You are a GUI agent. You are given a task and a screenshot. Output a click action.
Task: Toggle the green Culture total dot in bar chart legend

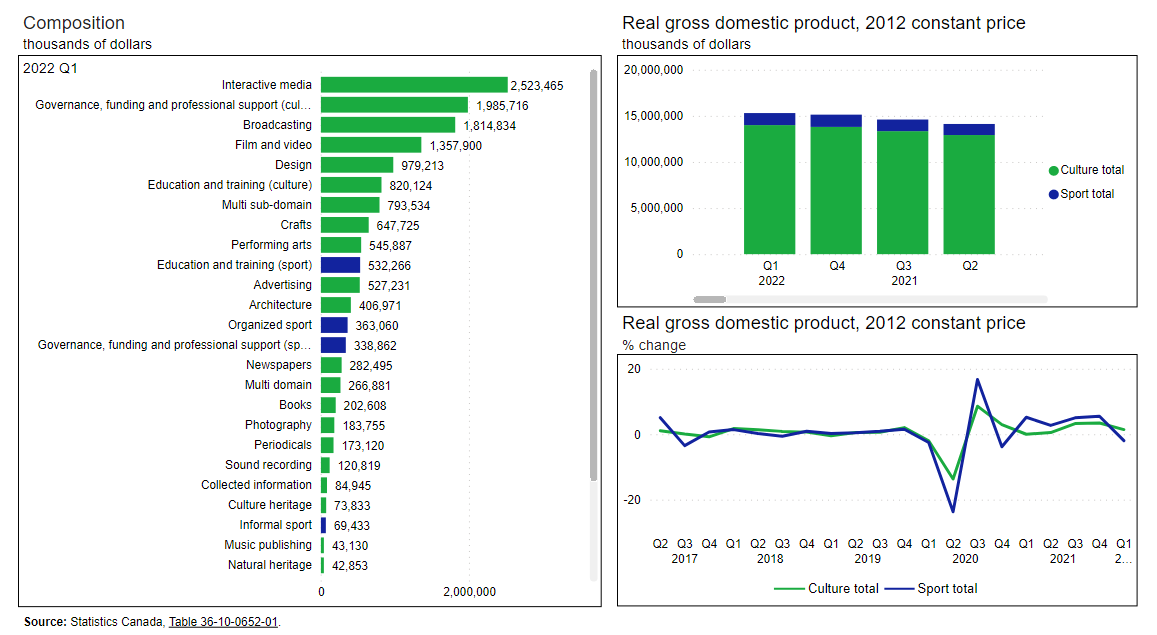[x=1054, y=170]
